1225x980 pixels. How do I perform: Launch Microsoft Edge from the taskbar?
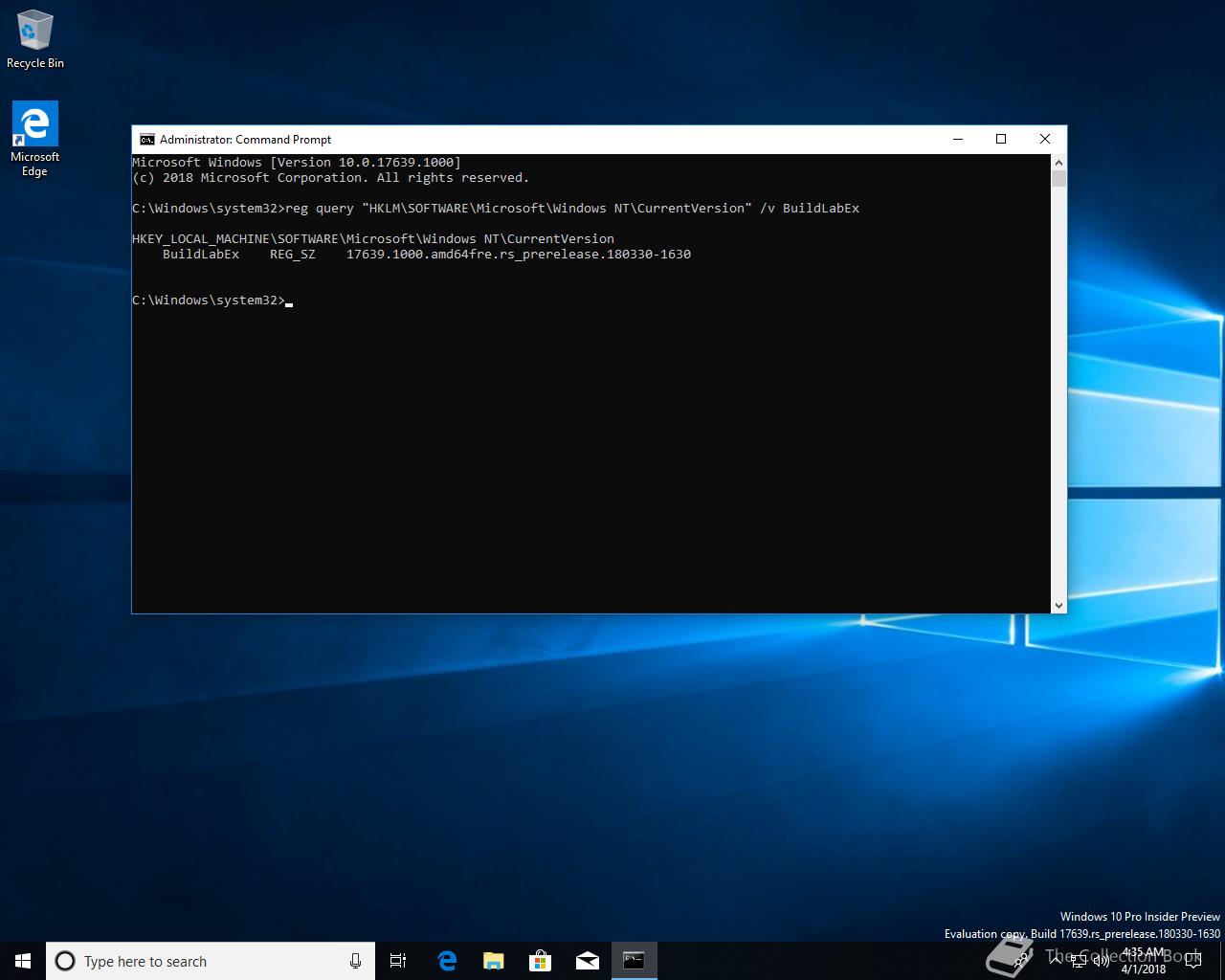coord(447,961)
